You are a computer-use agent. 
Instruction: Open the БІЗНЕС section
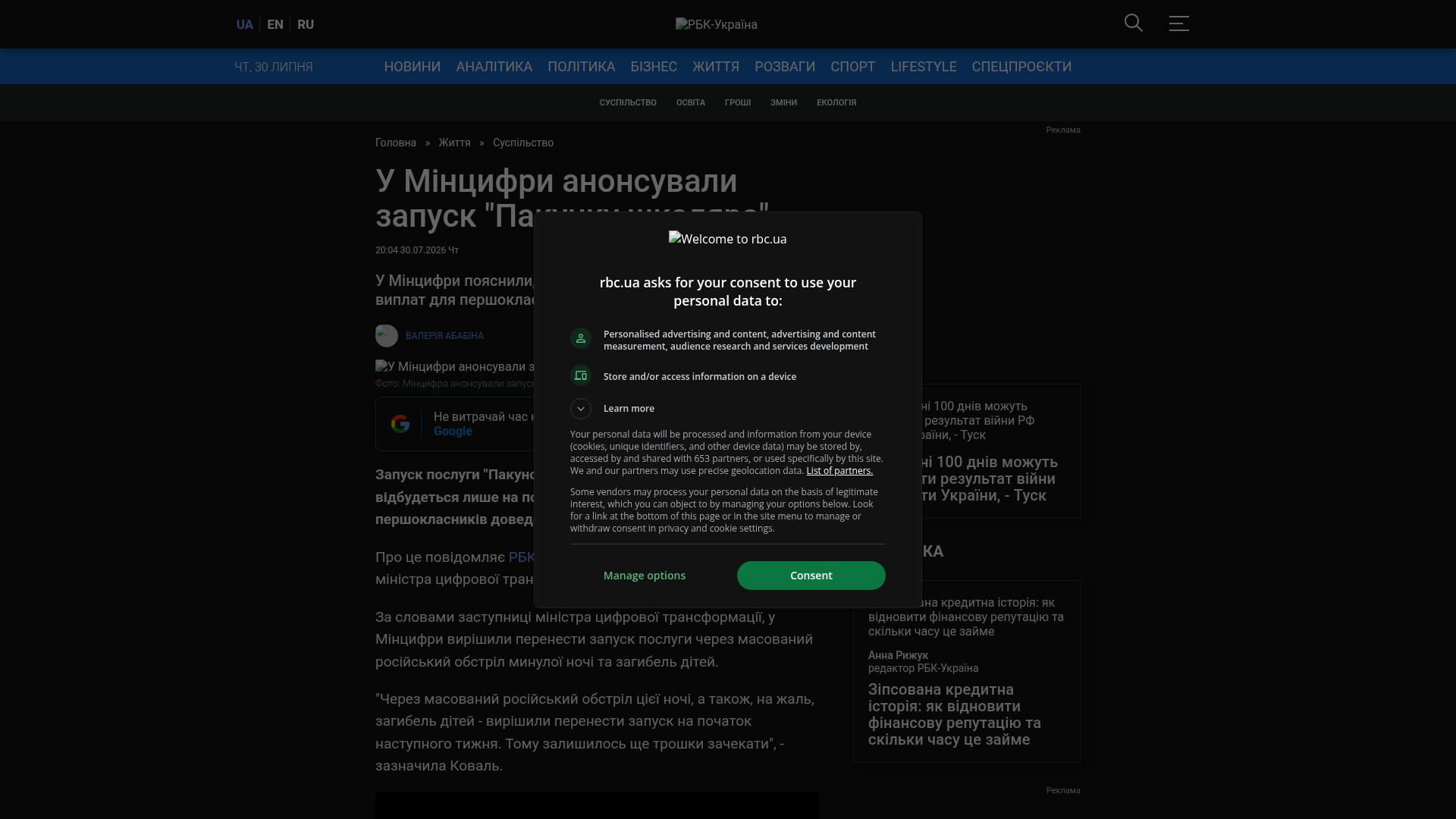[x=654, y=67]
